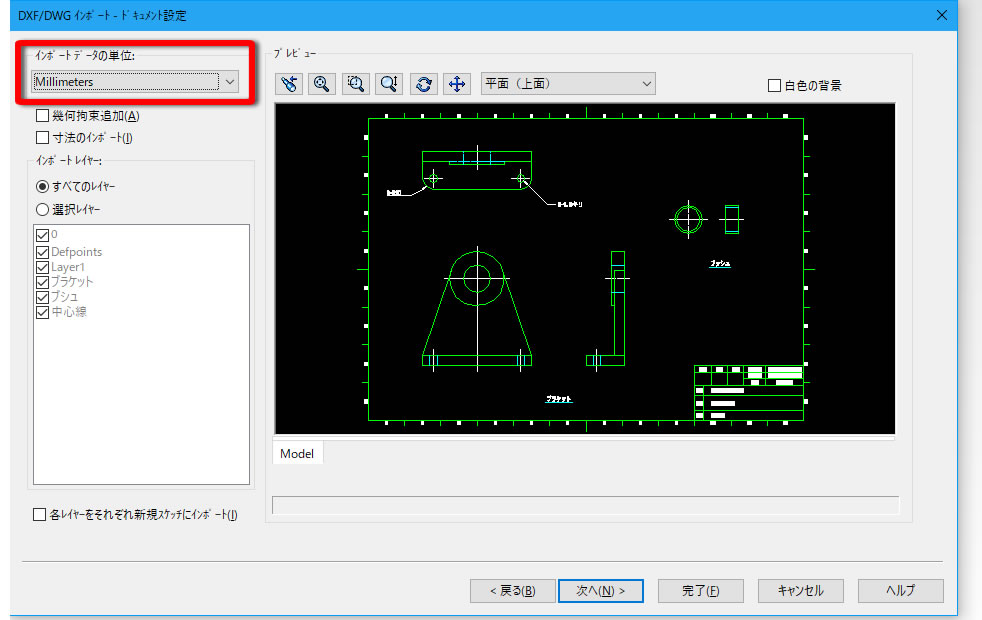Toggle the Defpoints layer checkbox

click(x=43, y=252)
